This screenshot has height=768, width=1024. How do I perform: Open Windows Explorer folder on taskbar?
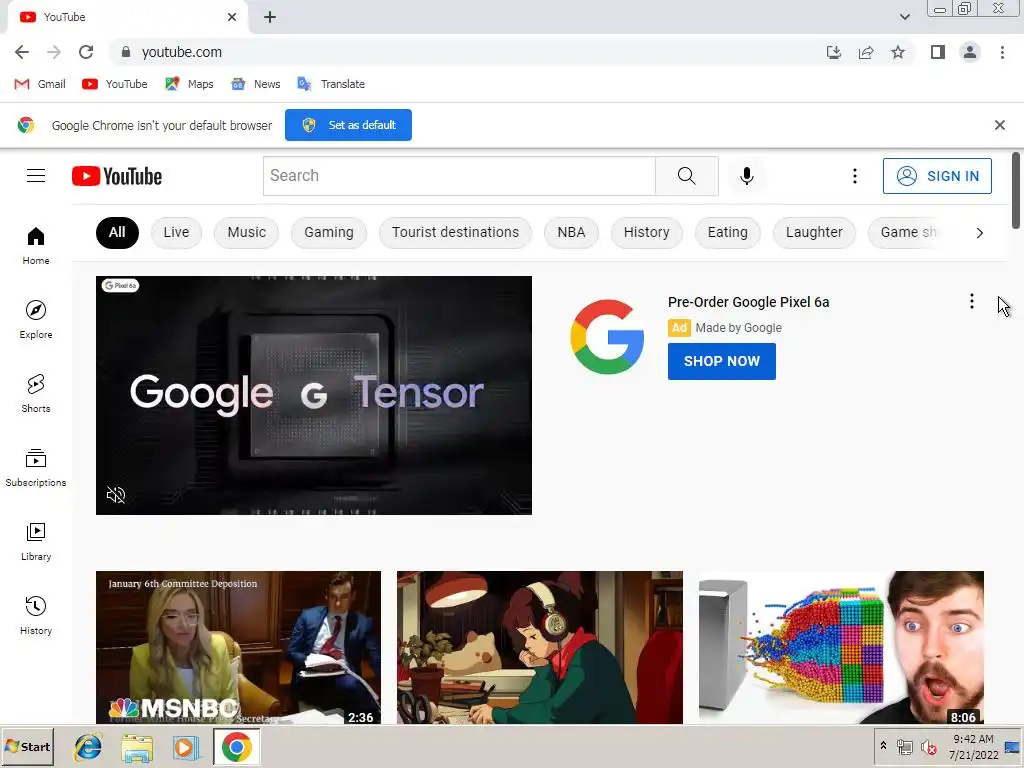137,748
